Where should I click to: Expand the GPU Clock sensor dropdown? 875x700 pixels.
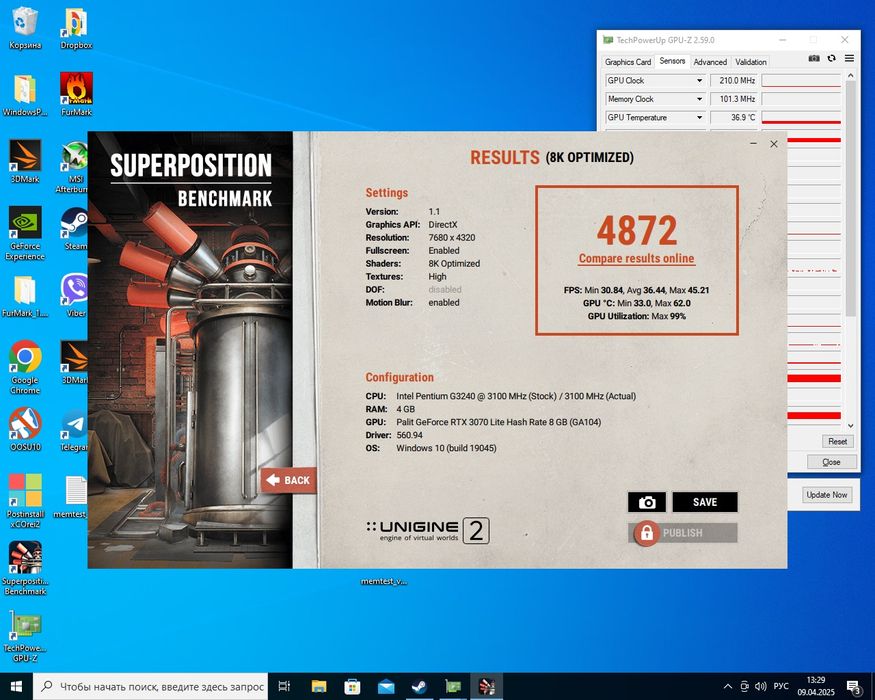699,80
